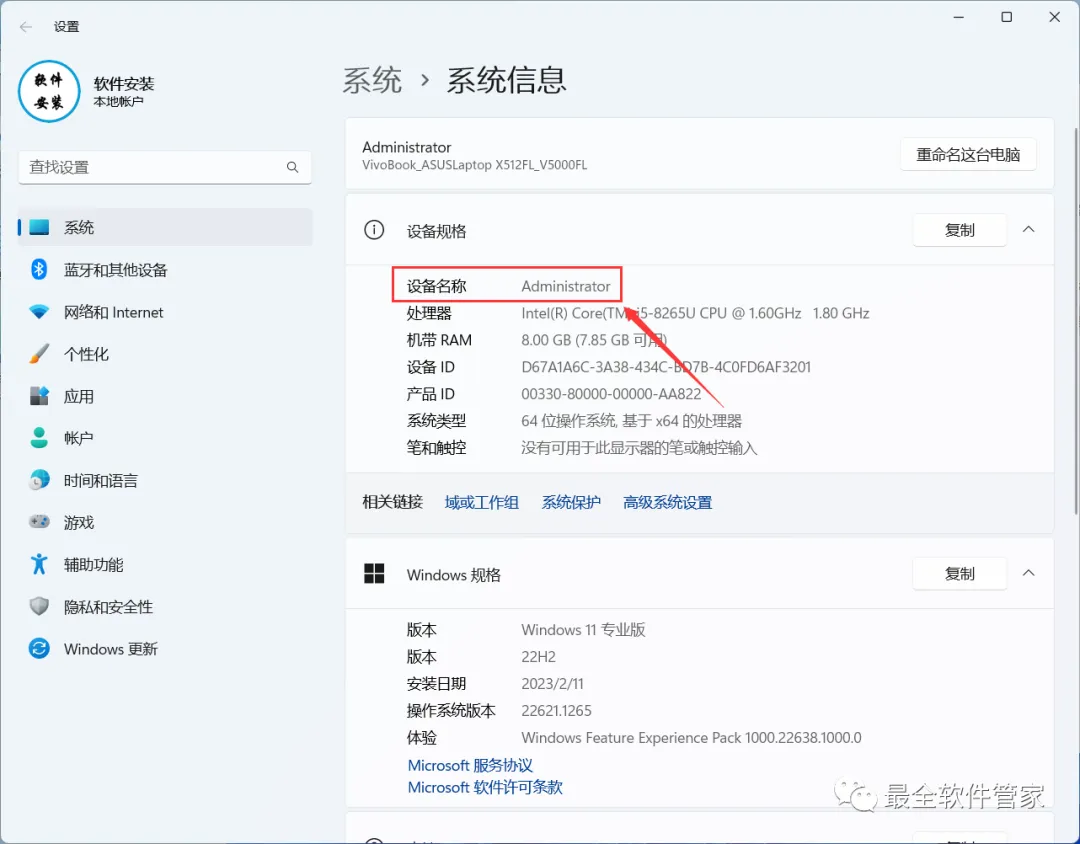The height and width of the screenshot is (844, 1080).
Task: Open the 高级系统设置 link
Action: 667,502
